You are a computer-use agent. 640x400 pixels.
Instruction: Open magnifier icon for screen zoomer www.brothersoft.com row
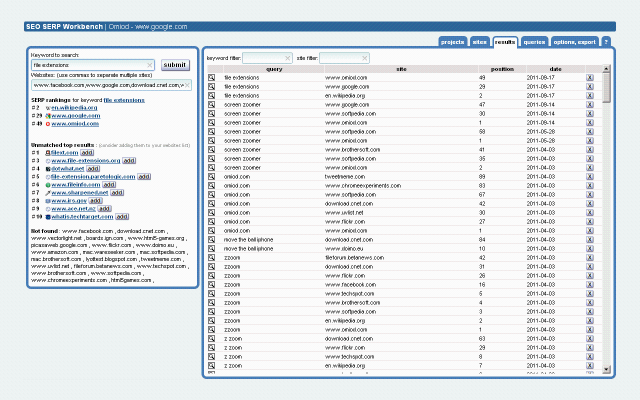pos(211,149)
